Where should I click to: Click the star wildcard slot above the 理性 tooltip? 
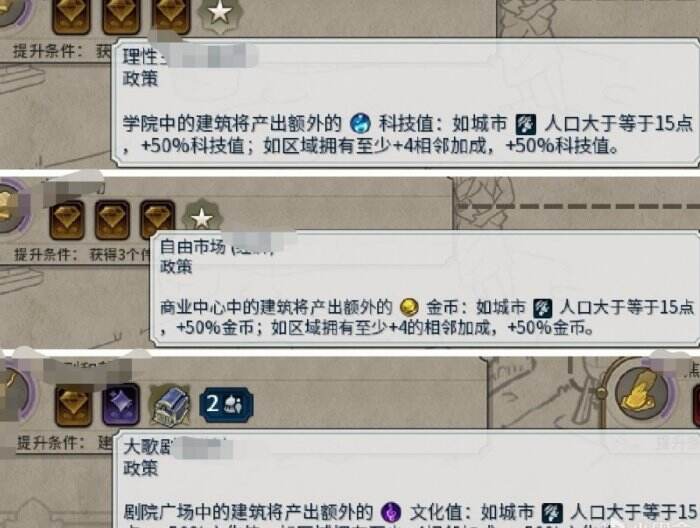pos(220,14)
